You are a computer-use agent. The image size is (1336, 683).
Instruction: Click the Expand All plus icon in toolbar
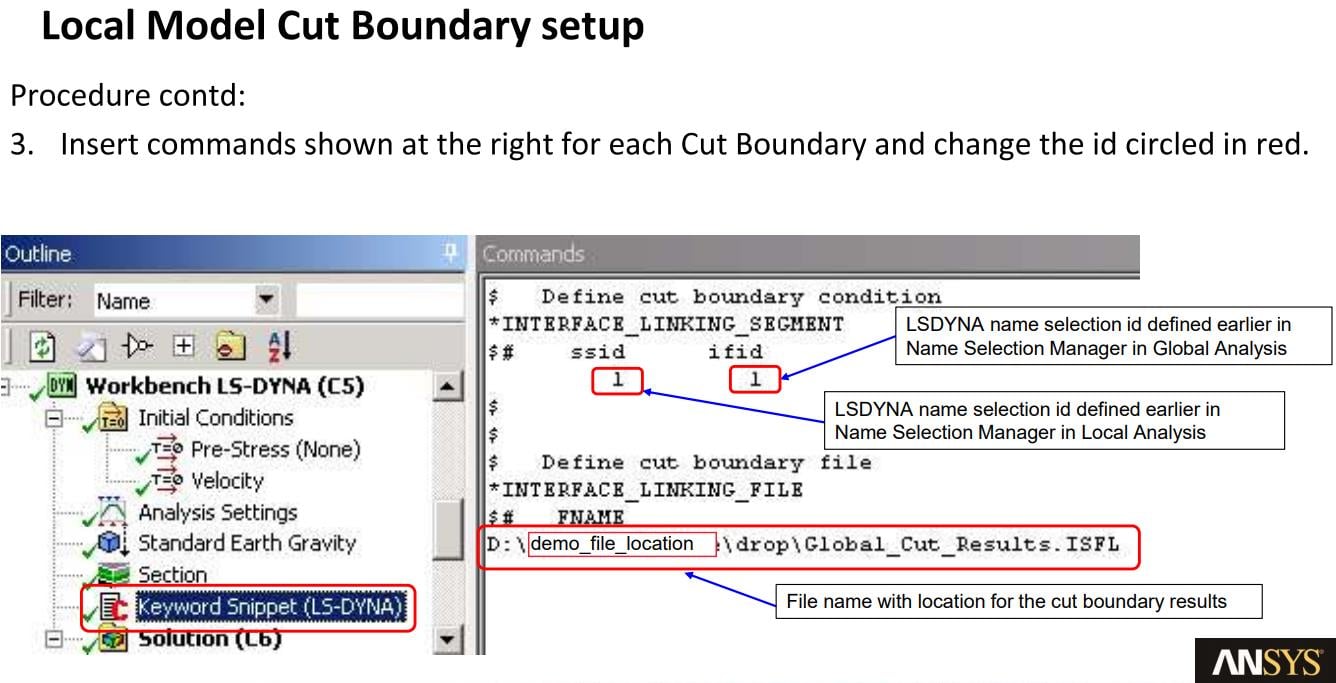(x=182, y=346)
